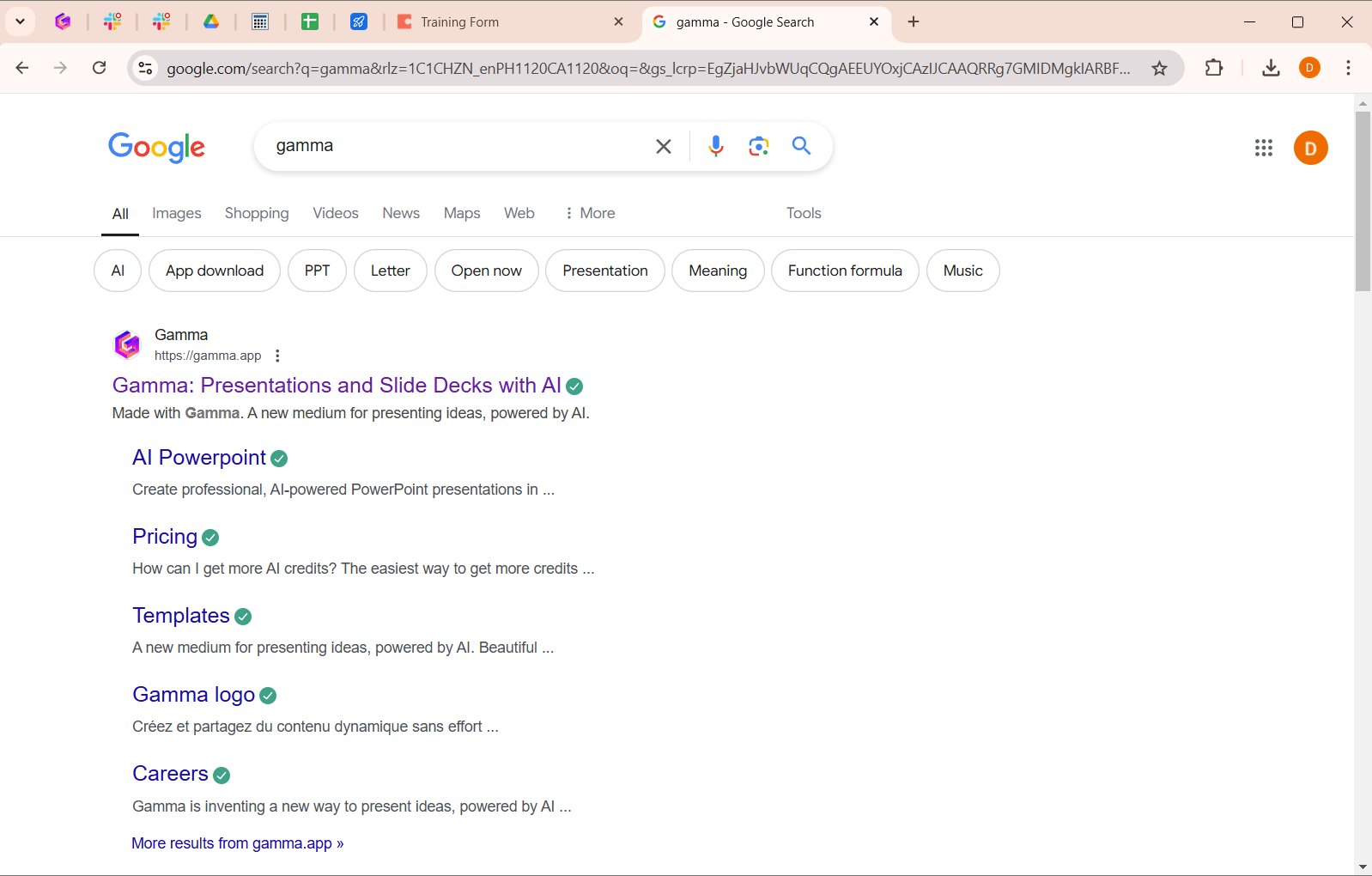Open the Pricing sitelink

coord(165,537)
